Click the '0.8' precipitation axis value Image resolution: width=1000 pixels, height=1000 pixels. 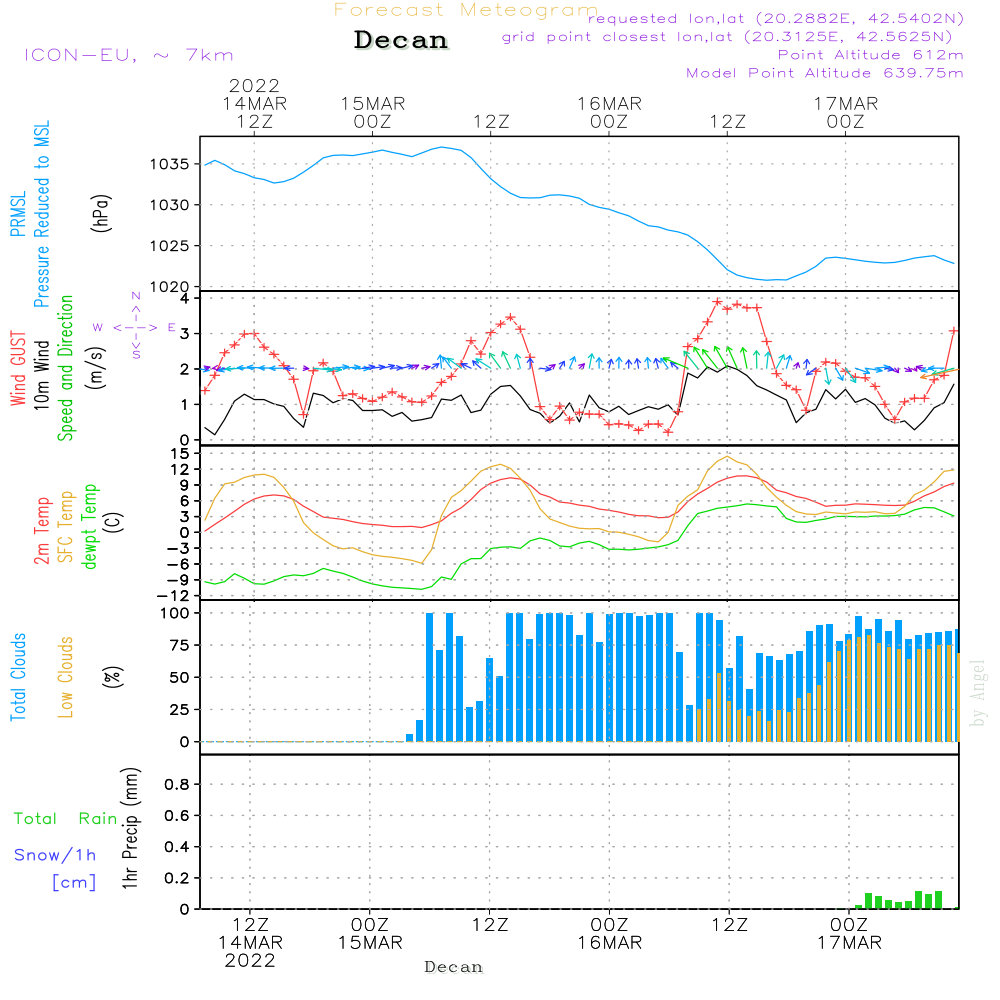tap(177, 784)
